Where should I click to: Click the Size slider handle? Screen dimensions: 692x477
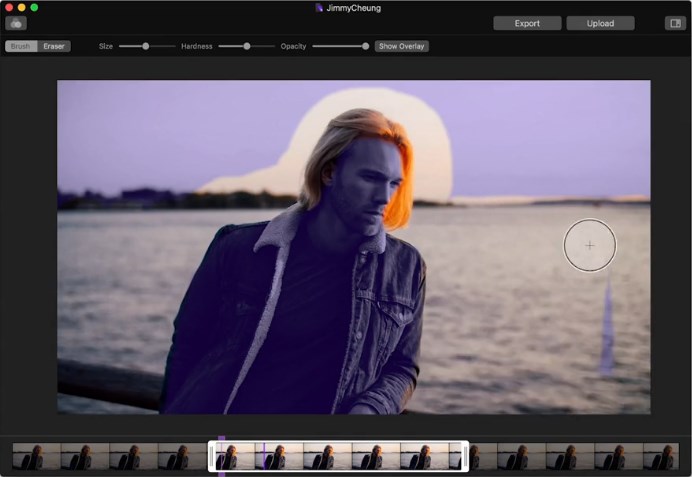point(146,46)
